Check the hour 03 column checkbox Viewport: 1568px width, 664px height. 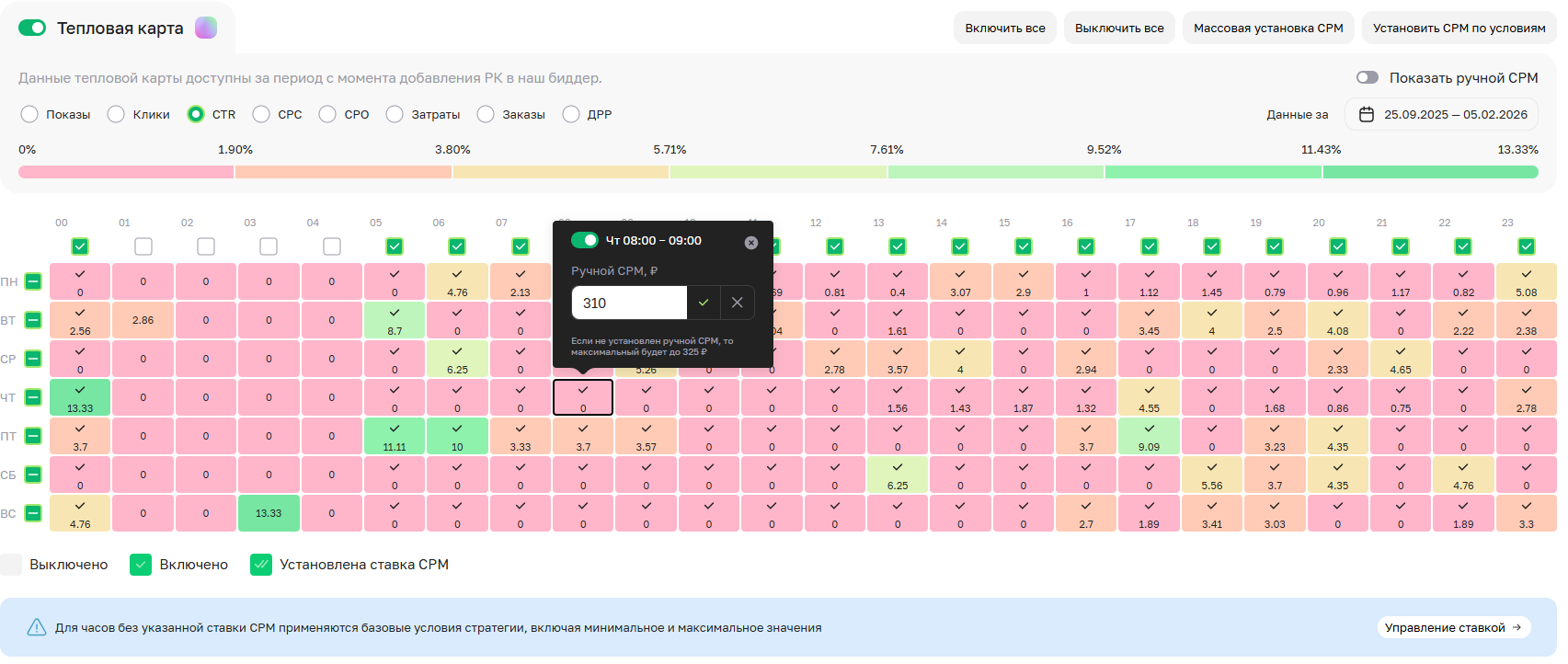coord(269,246)
